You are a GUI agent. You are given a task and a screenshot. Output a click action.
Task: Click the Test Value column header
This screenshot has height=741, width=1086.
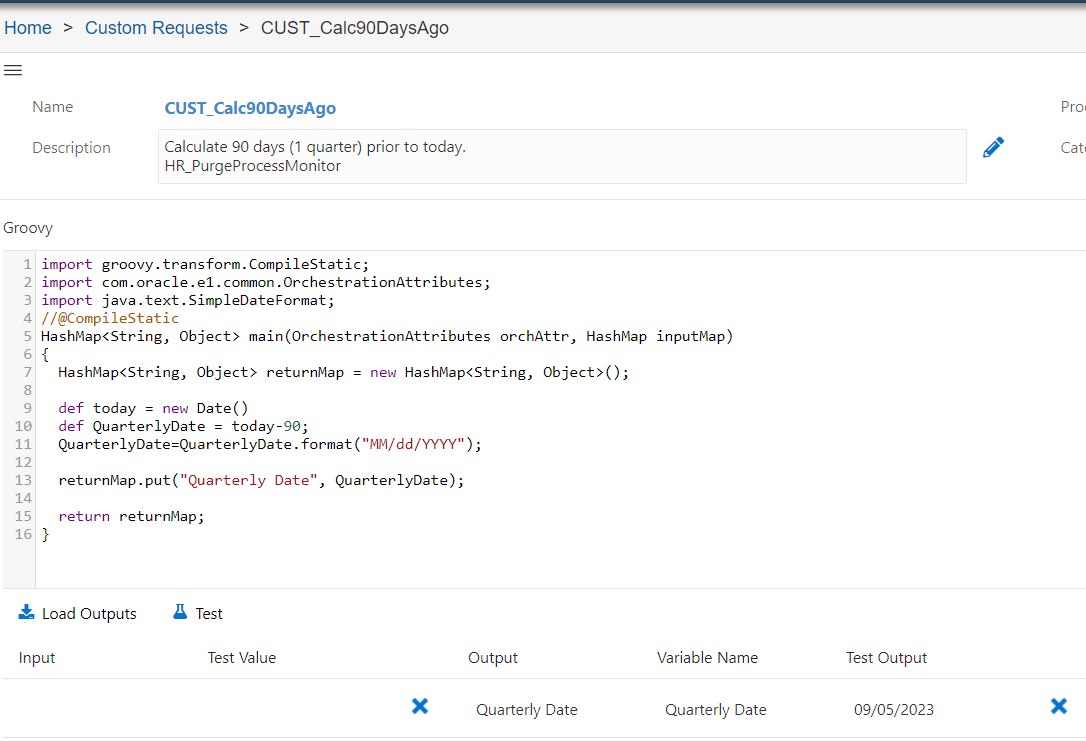pyautogui.click(x=242, y=658)
